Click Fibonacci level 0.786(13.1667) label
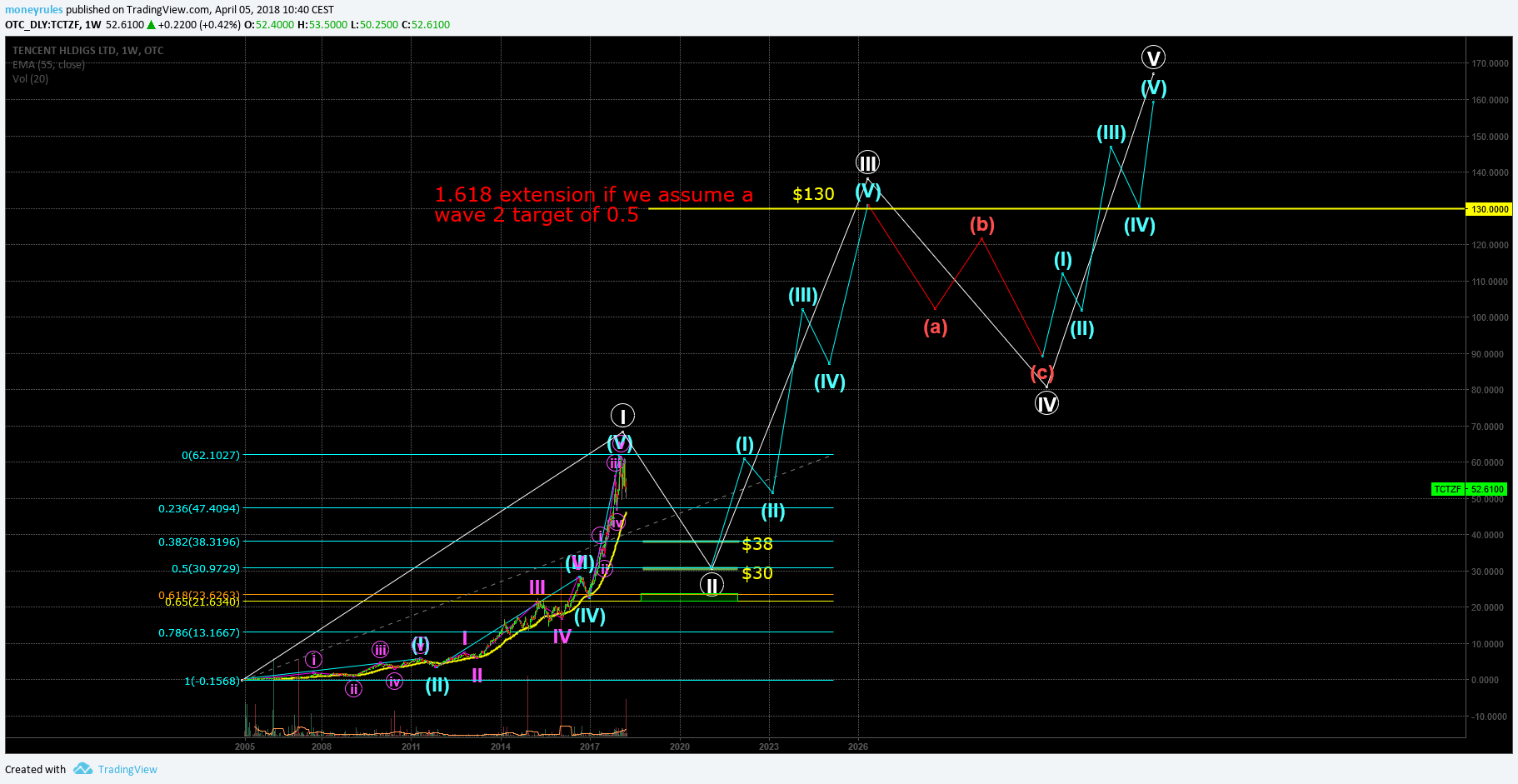 199,632
